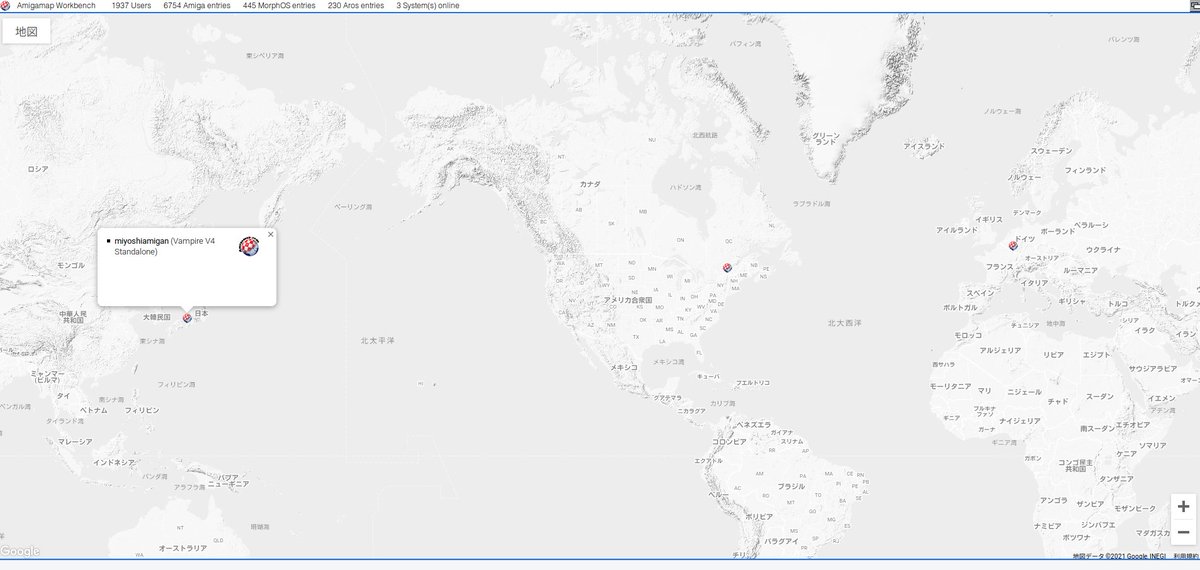Click the boing ball marker over Japan
Image resolution: width=1200 pixels, height=570 pixels.
[187, 318]
